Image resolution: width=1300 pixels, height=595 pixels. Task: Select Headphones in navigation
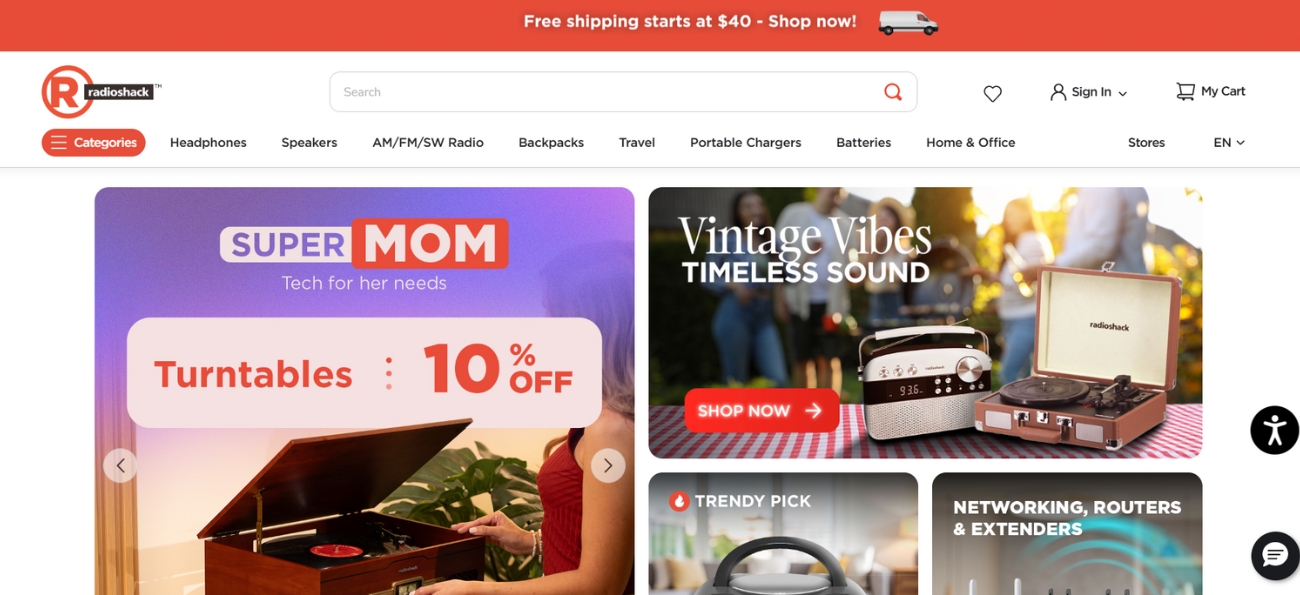click(x=208, y=143)
